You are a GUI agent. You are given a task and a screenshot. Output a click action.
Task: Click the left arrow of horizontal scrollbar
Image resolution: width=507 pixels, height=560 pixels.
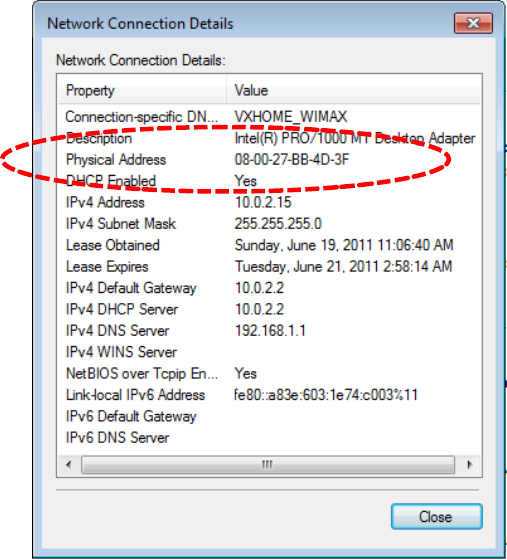69,465
